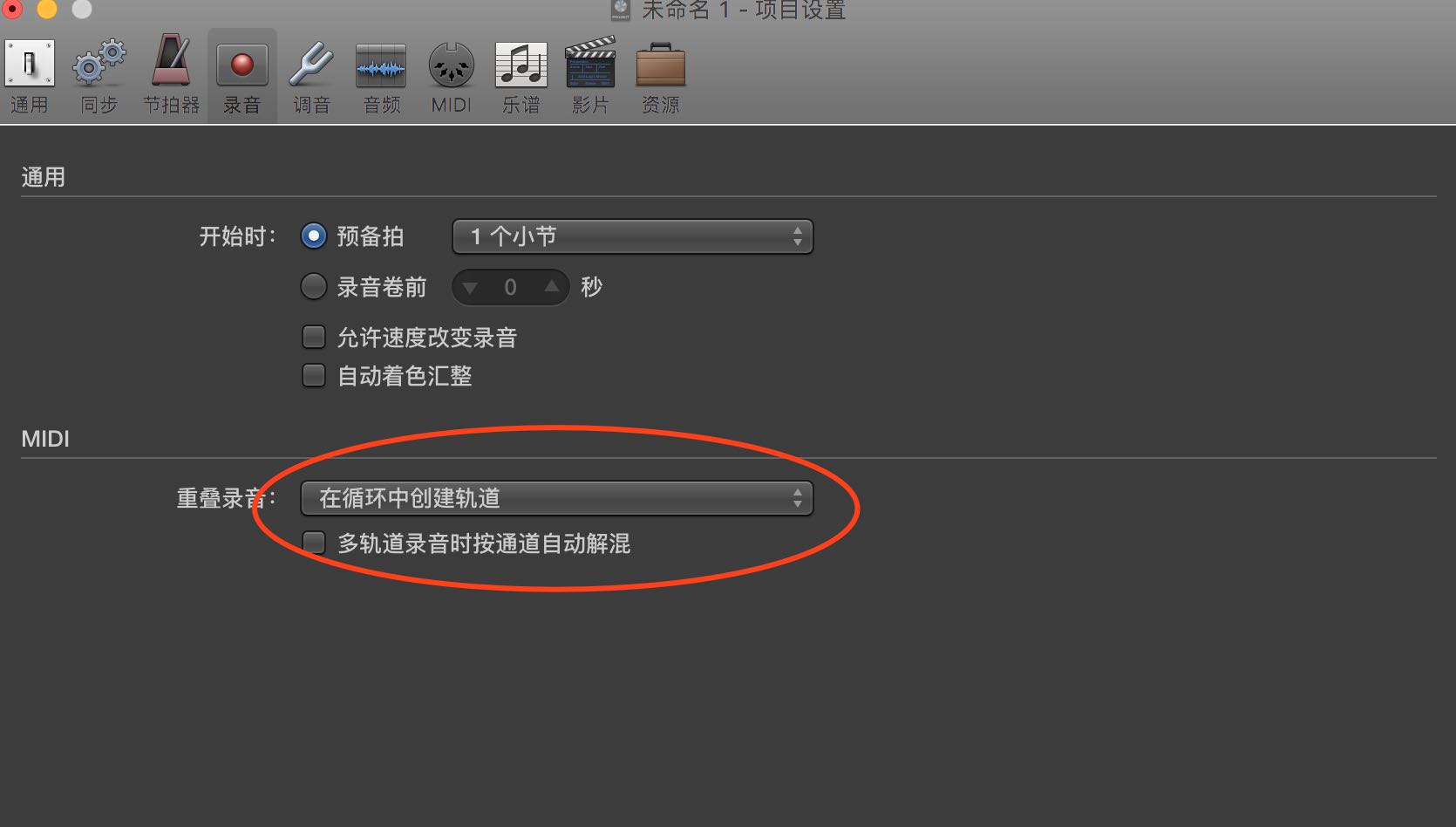Enable the 自动着色汇整 checkbox
This screenshot has width=1456, height=827.
click(313, 375)
